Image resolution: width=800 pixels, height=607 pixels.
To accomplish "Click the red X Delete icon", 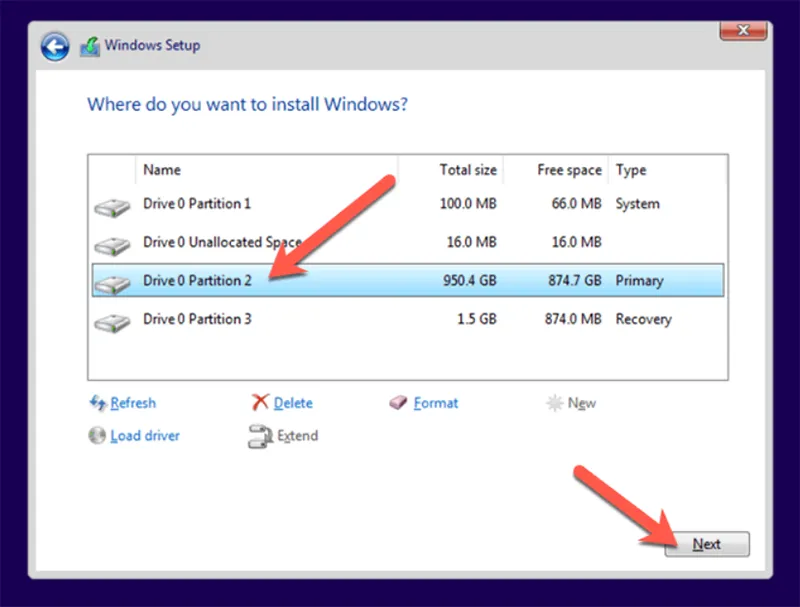I will tap(260, 402).
